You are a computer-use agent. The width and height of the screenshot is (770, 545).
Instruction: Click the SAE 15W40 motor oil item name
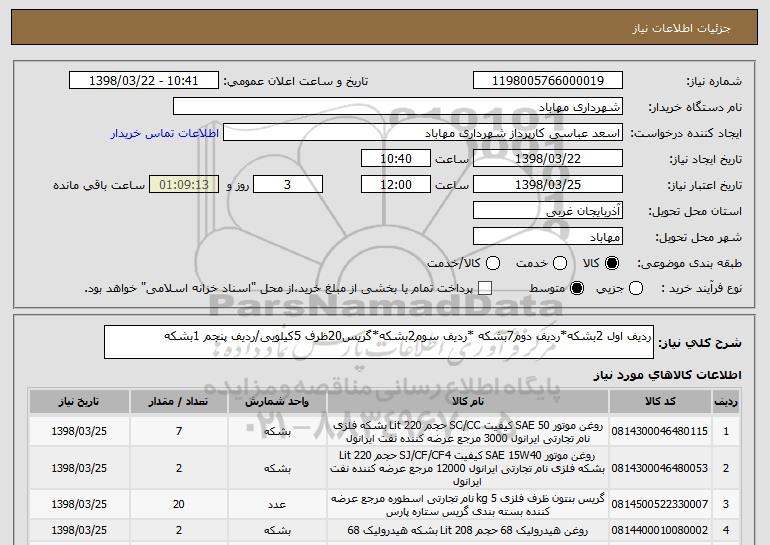click(x=468, y=468)
